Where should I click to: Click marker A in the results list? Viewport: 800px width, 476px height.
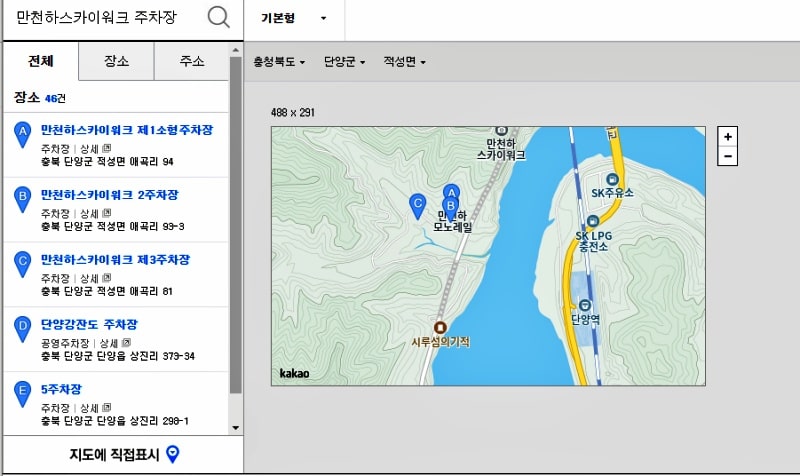coord(22,135)
